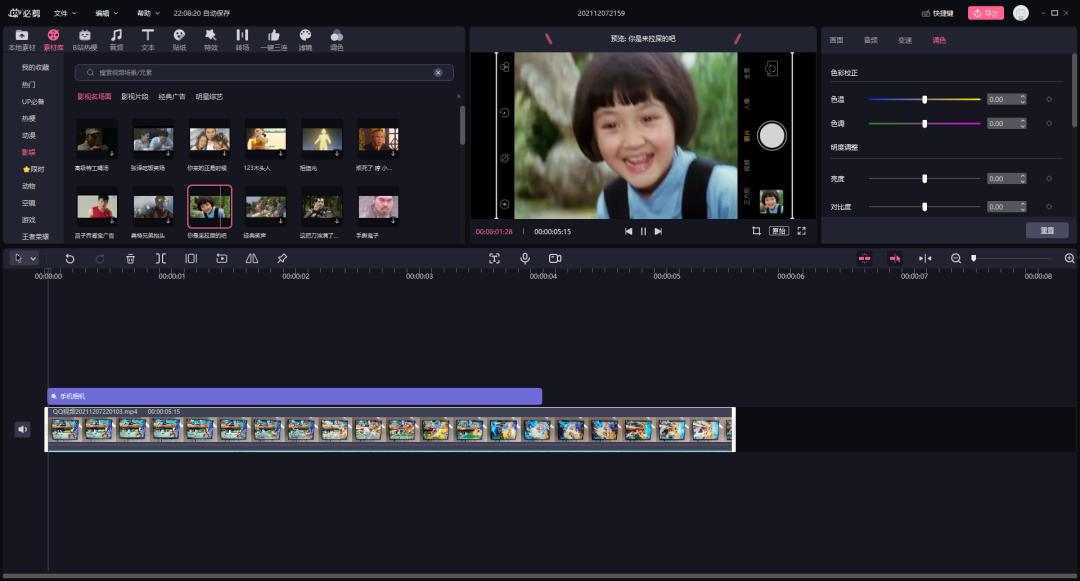Click the 对比度 contrast slider handle
The image size is (1080, 581).
click(924, 207)
